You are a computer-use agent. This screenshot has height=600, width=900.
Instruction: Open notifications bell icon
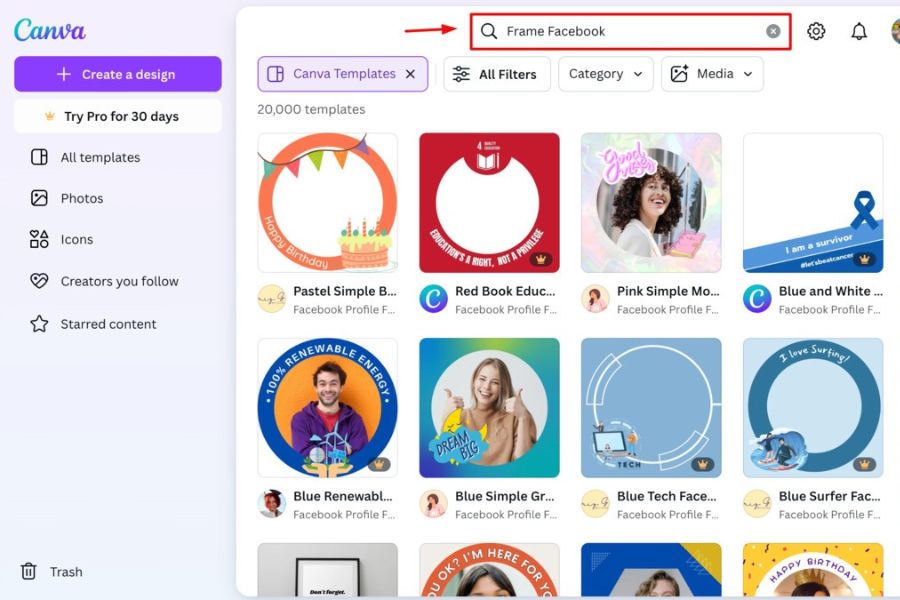coord(859,31)
